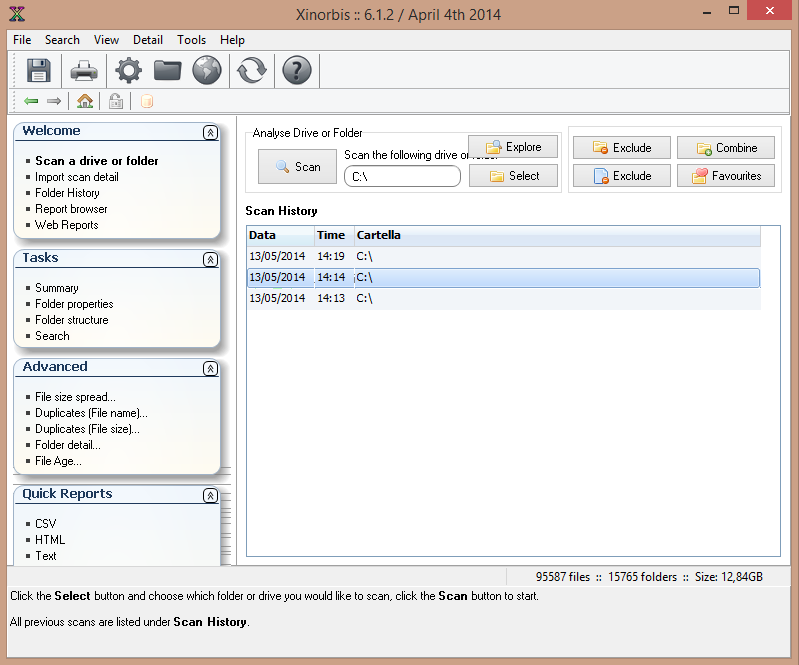
Task: Open 'File Age...' in Advanced
Action: 58,461
